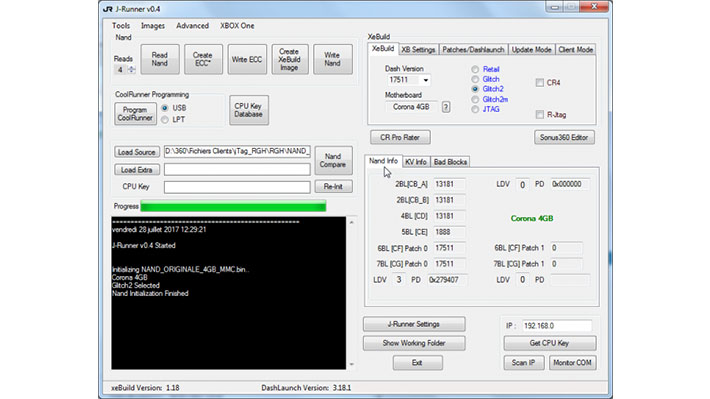Switch to the Client Mode tab
Image resolution: width=710 pixels, height=399 pixels.
[576, 50]
